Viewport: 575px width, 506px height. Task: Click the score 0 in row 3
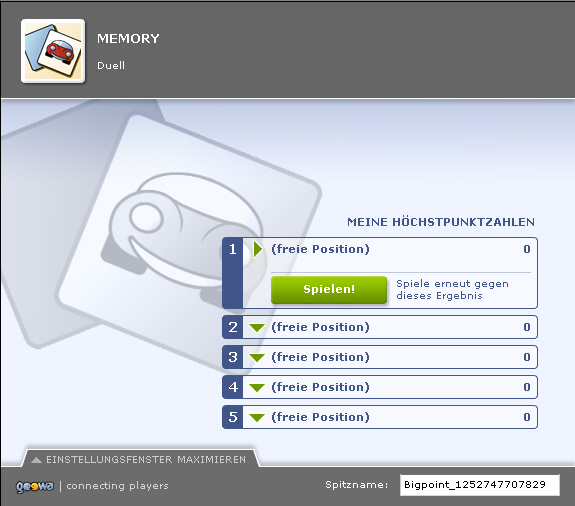(527, 357)
